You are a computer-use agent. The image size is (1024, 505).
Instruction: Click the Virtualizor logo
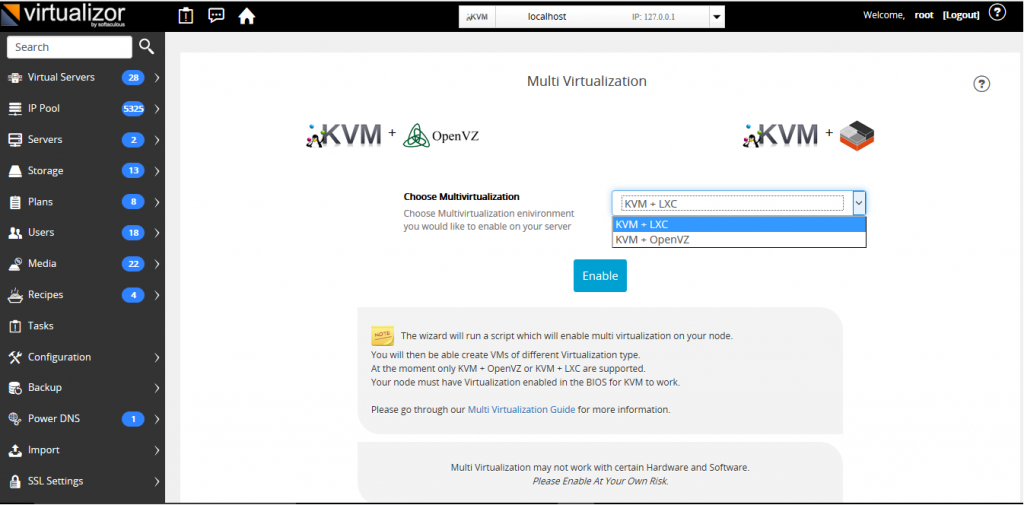(x=64, y=16)
